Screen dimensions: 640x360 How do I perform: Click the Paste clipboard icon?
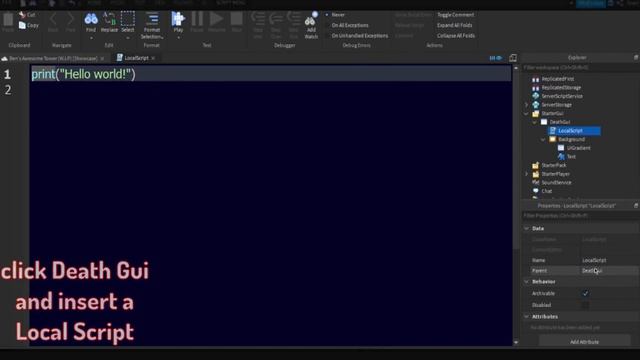(x=8, y=20)
